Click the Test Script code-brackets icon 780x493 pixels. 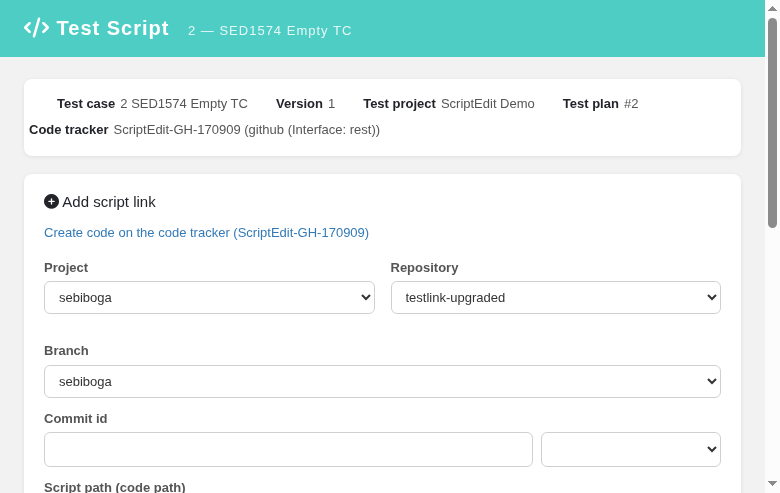pyautogui.click(x=36, y=28)
